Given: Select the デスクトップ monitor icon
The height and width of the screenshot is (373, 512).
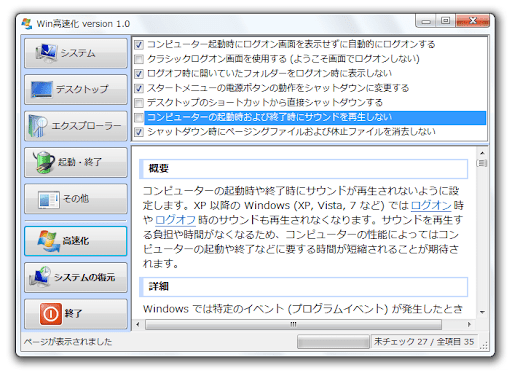Looking at the screenshot, I should coord(41,89).
